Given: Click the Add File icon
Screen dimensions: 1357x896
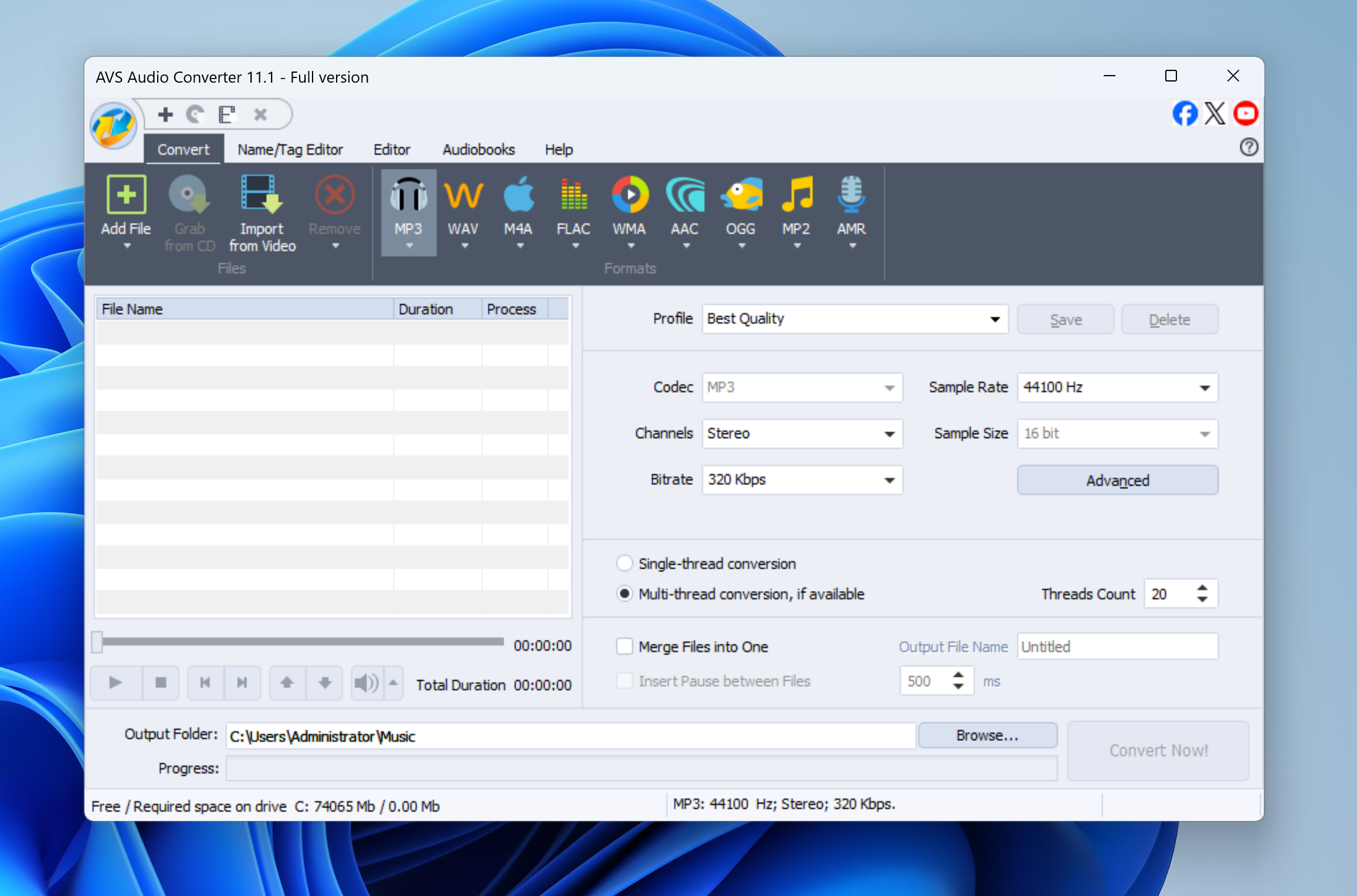Looking at the screenshot, I should (126, 195).
